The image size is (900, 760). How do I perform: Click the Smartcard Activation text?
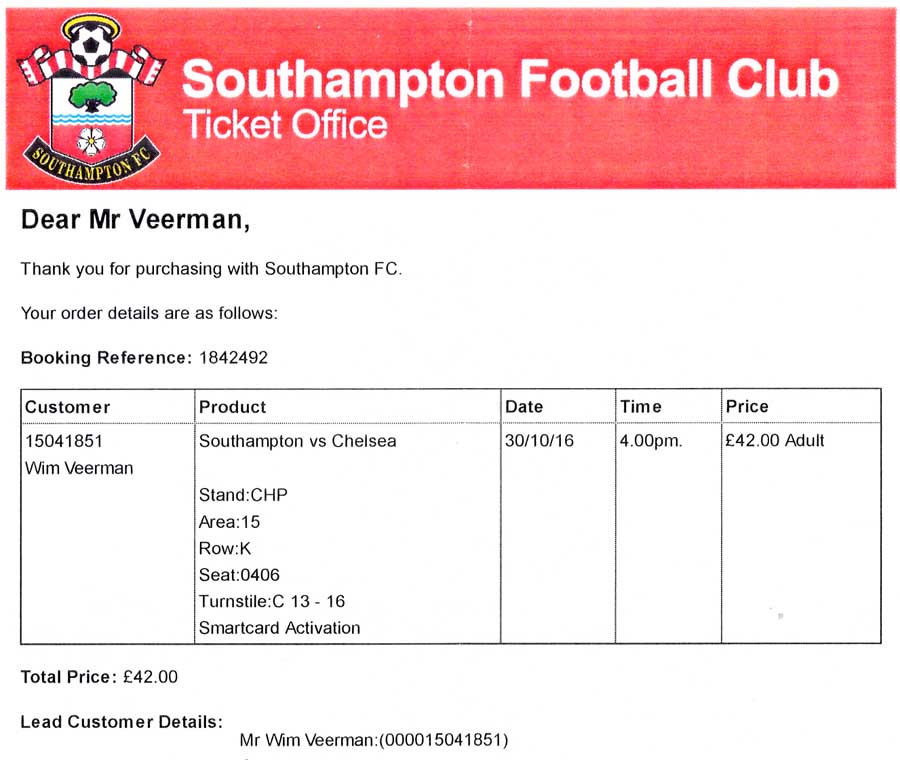click(280, 628)
